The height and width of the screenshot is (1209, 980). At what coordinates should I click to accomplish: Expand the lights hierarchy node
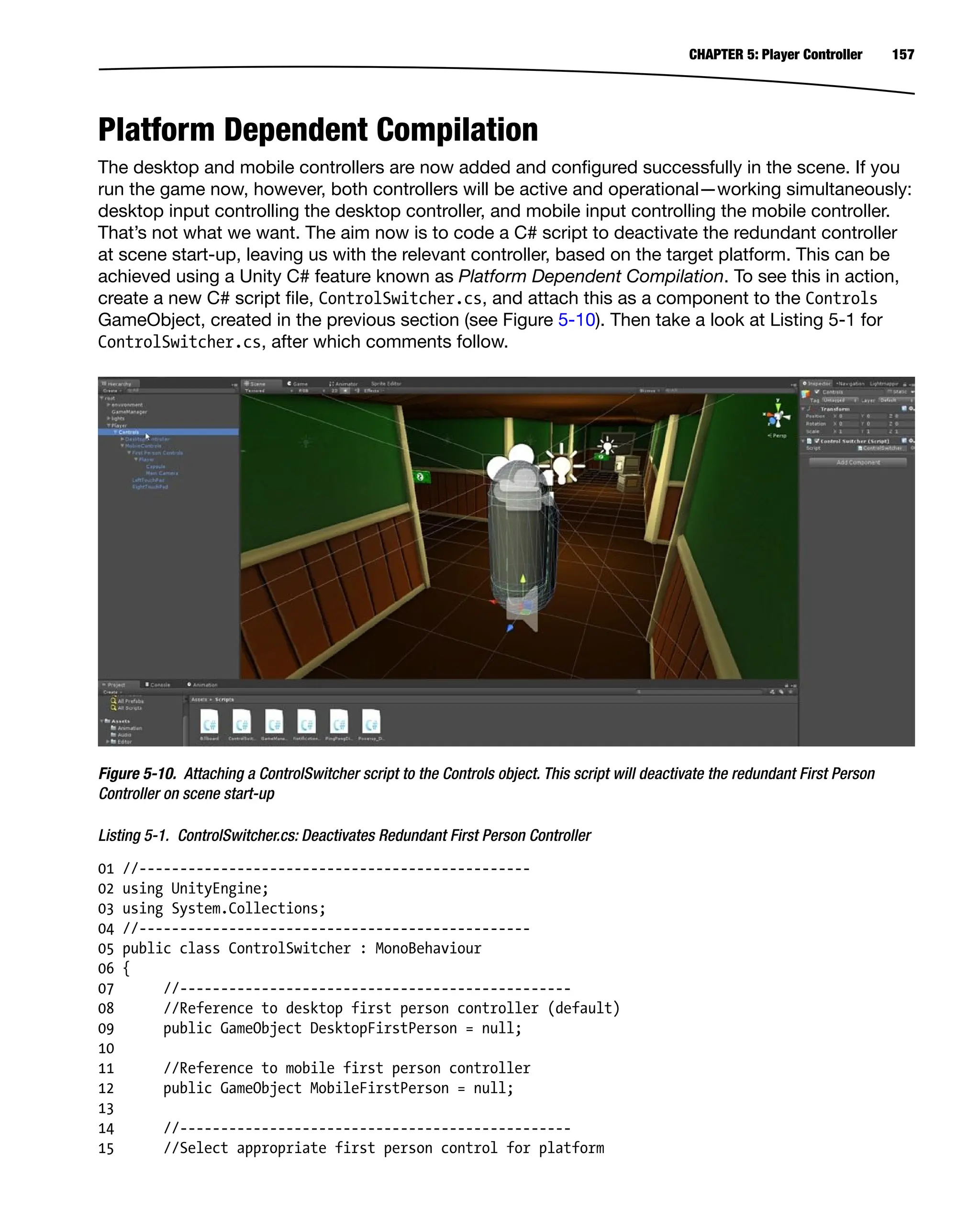click(x=109, y=418)
